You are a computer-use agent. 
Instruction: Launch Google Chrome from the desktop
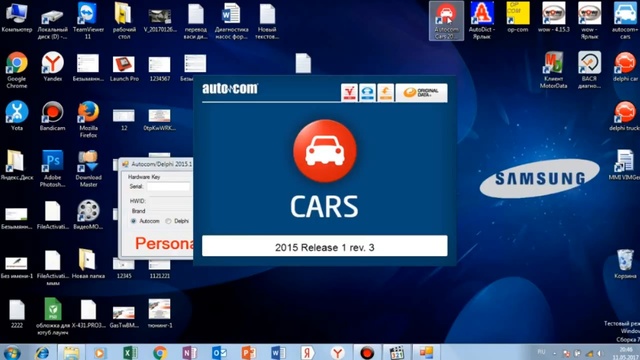click(17, 69)
